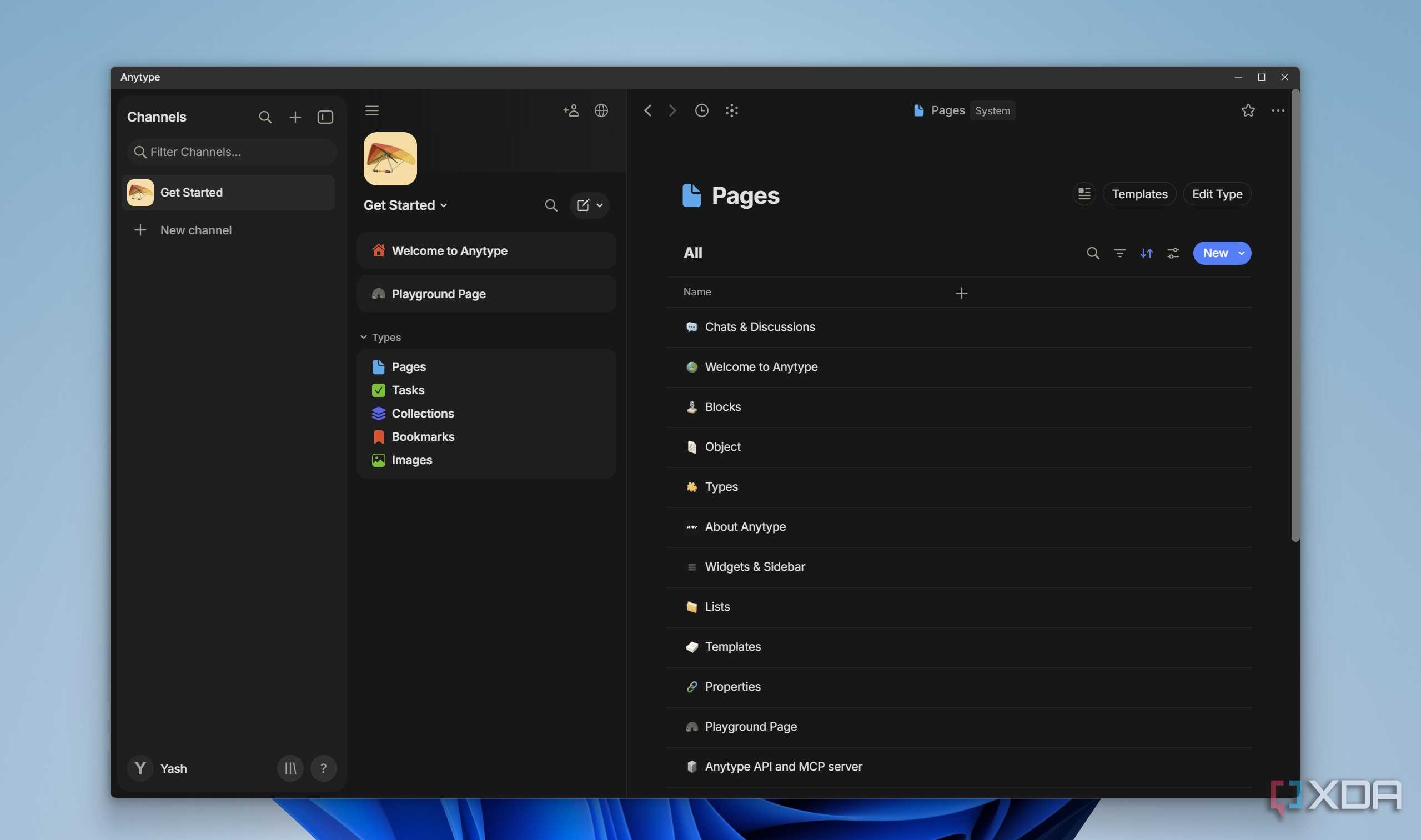Click the plus icon beside Channels search
Viewport: 1421px width, 840px height.
tap(295, 117)
